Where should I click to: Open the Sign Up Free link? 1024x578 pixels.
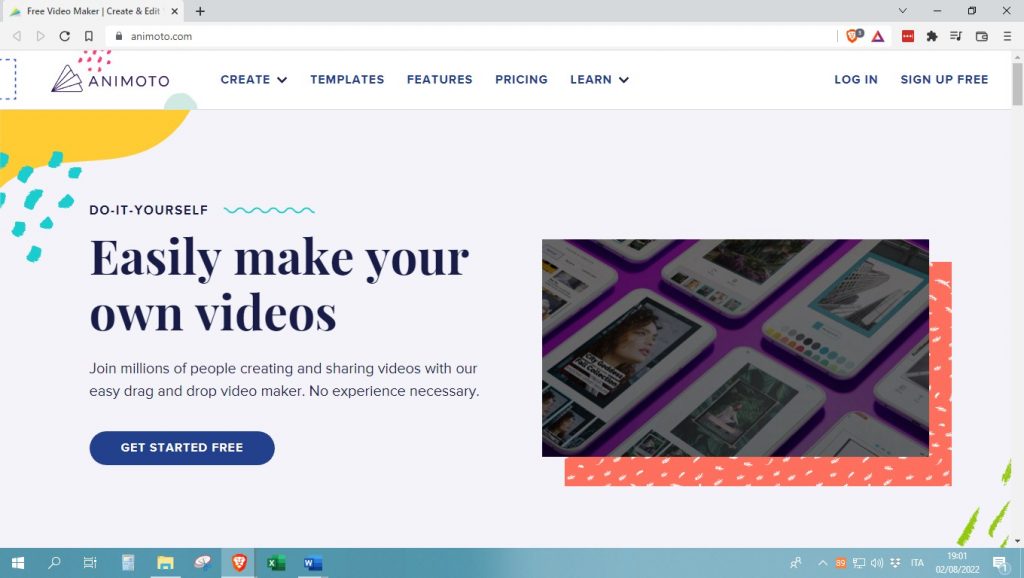pos(943,79)
